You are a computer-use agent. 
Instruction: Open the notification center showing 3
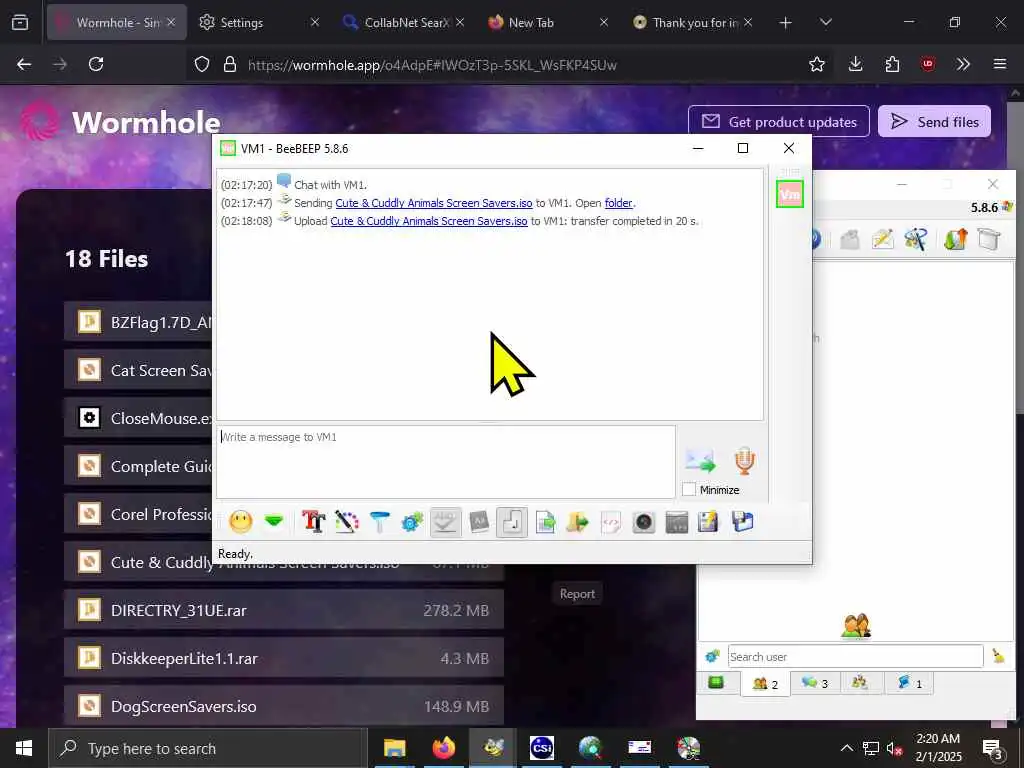tap(993, 749)
